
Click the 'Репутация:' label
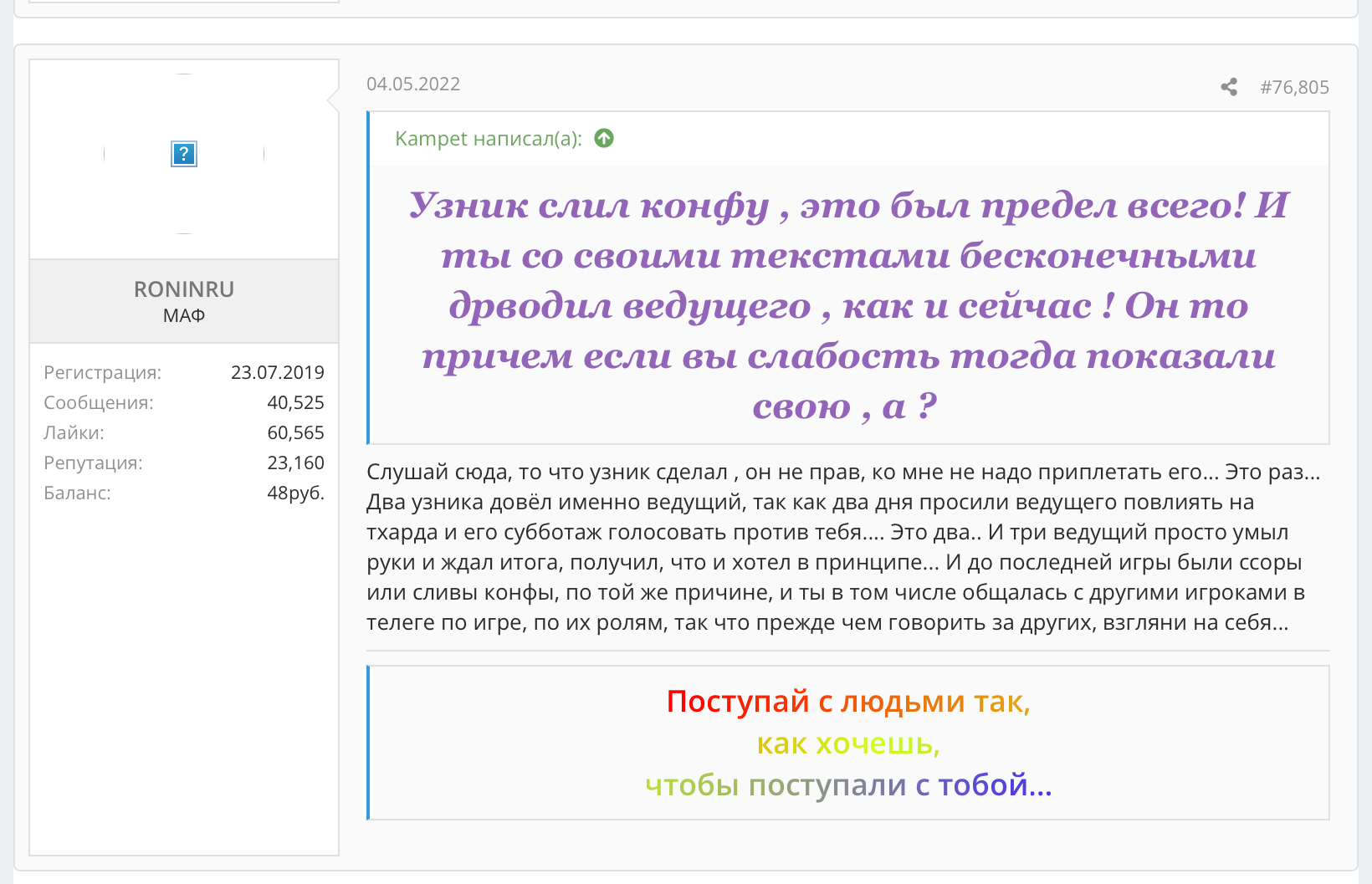pyautogui.click(x=93, y=463)
